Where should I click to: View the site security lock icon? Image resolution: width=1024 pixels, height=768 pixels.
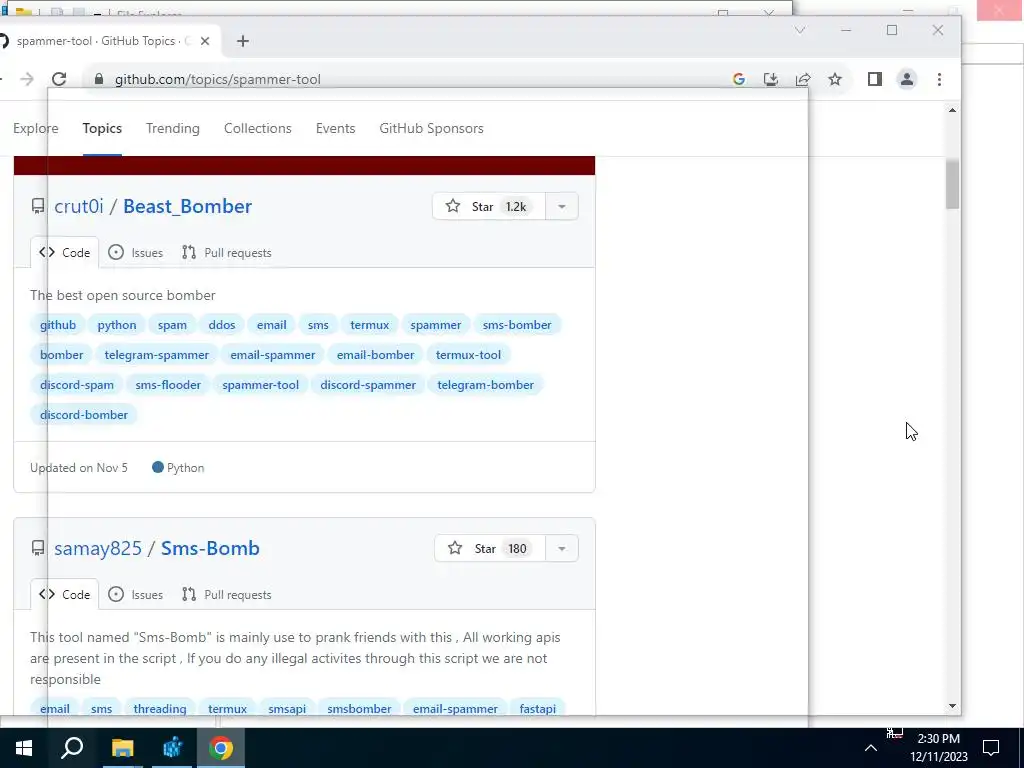pyautogui.click(x=99, y=79)
